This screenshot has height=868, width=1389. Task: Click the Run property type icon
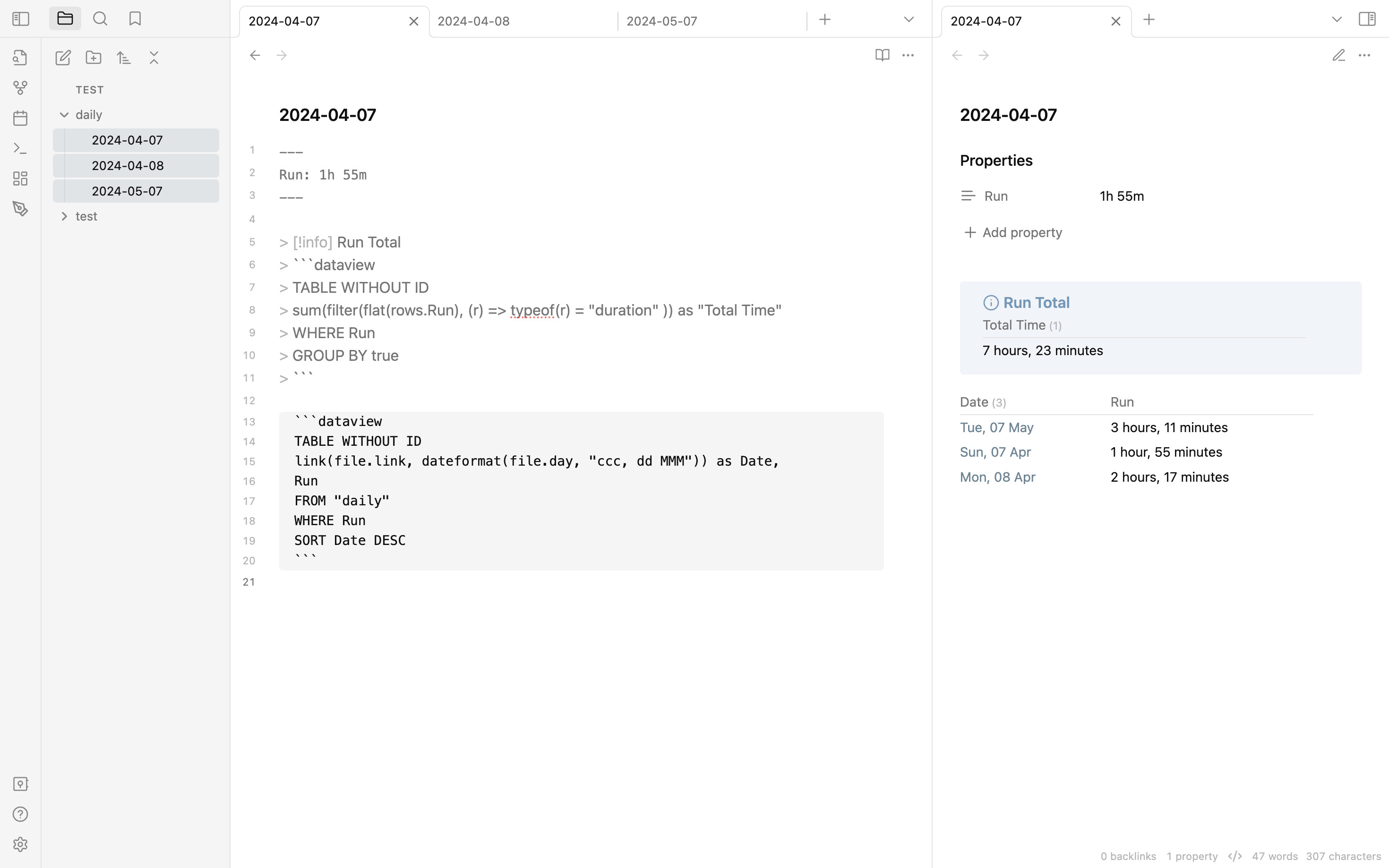pyautogui.click(x=968, y=196)
